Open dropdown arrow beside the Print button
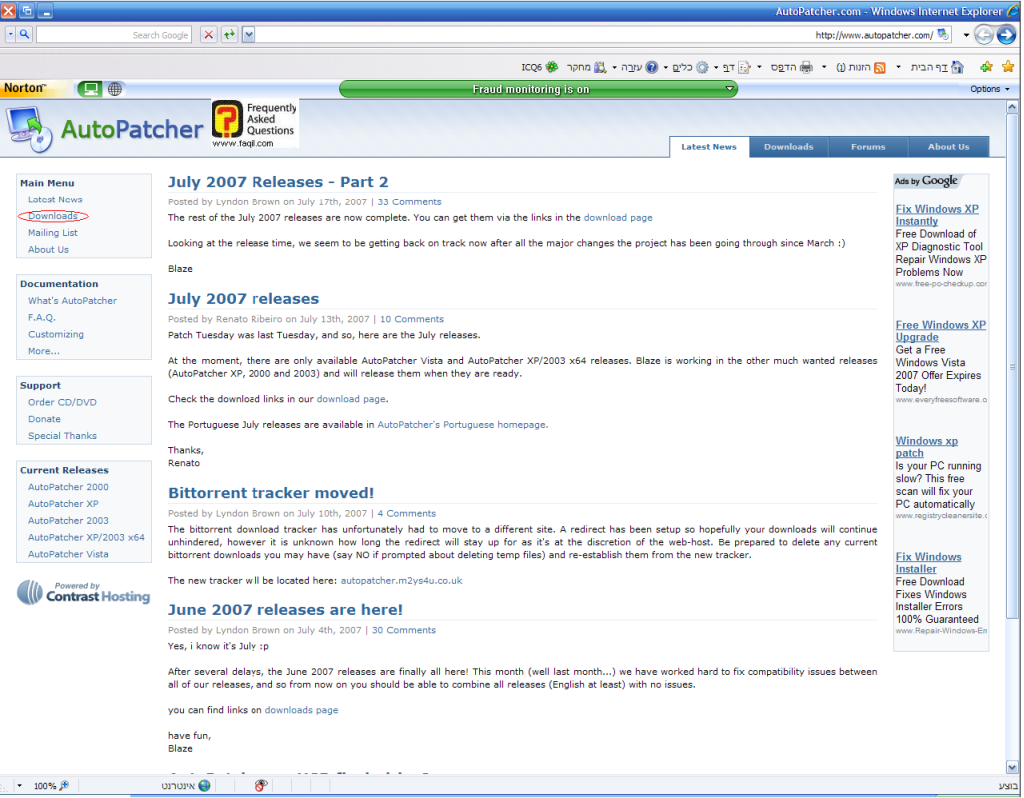Screen dimensions: 1024x798 (760, 67)
